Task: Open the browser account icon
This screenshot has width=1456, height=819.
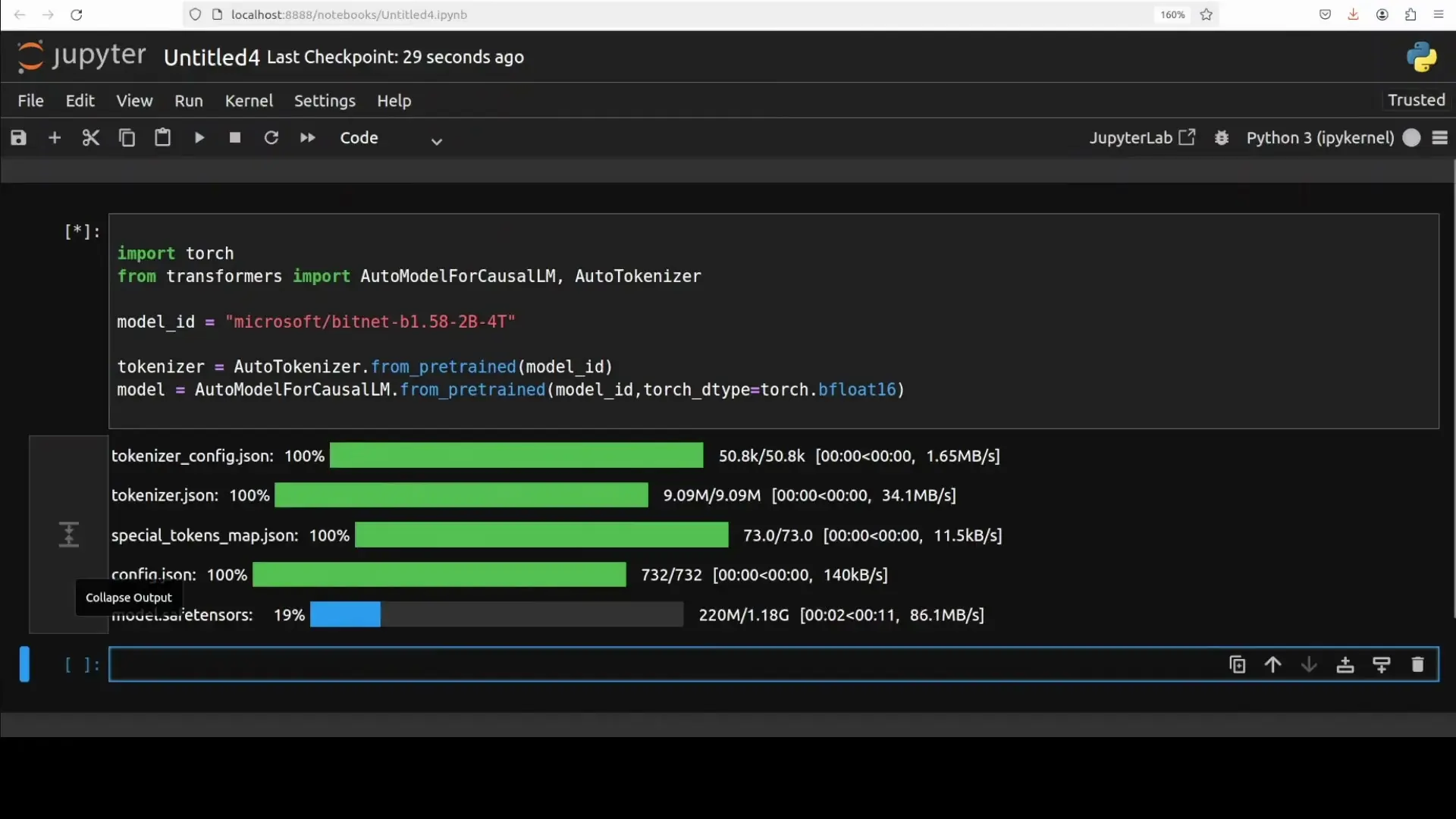Action: [1382, 14]
